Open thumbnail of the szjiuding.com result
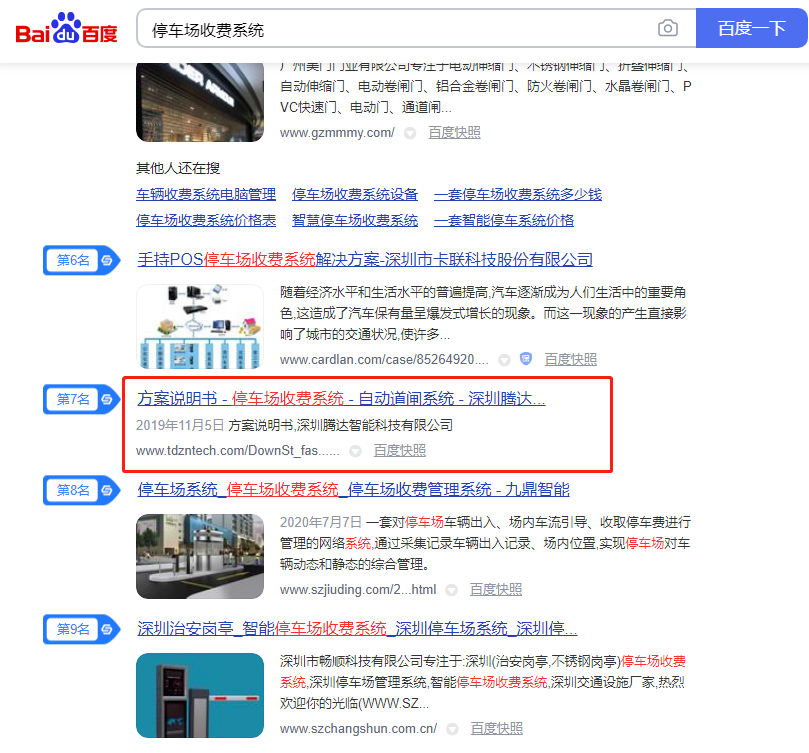 (x=200, y=556)
